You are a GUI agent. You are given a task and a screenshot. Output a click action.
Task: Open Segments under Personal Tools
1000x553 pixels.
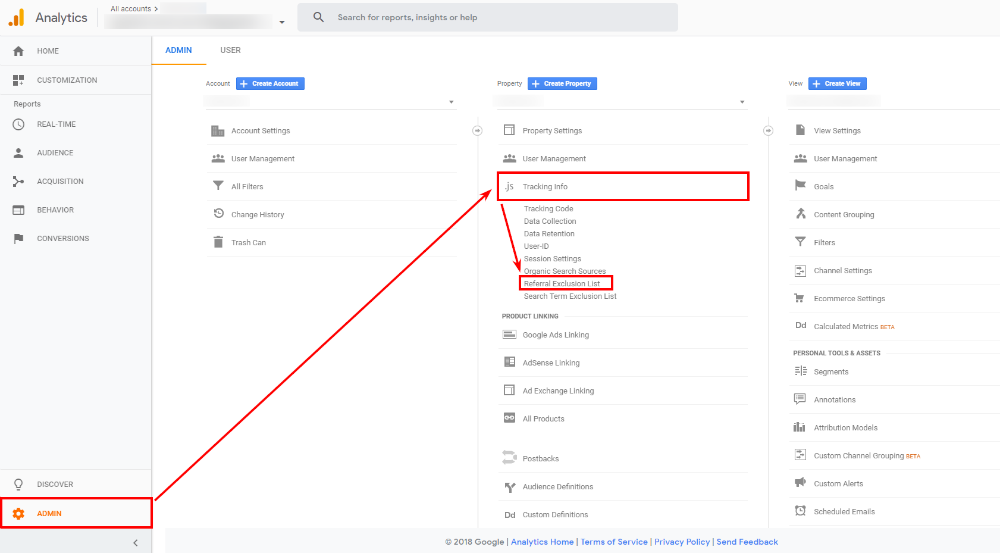point(831,372)
